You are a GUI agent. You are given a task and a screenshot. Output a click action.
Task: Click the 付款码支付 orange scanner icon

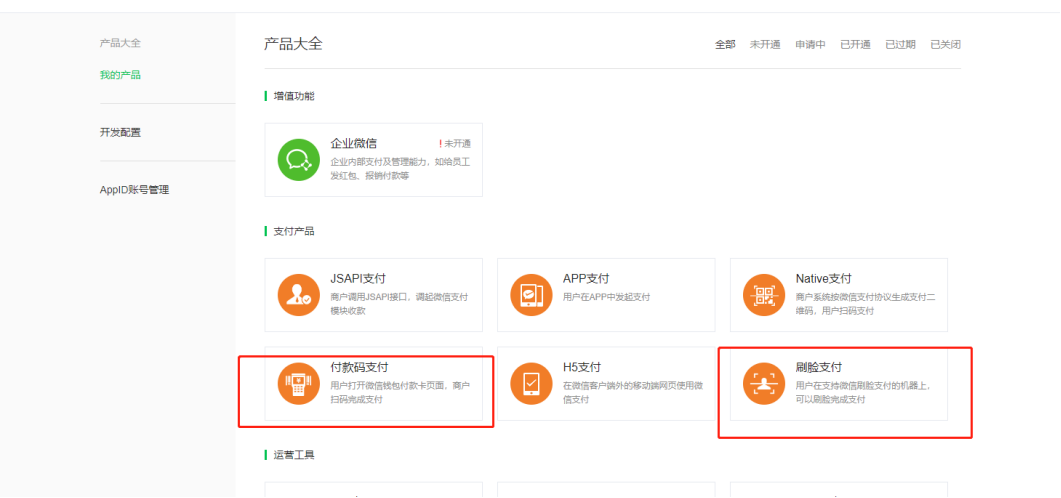click(x=298, y=384)
